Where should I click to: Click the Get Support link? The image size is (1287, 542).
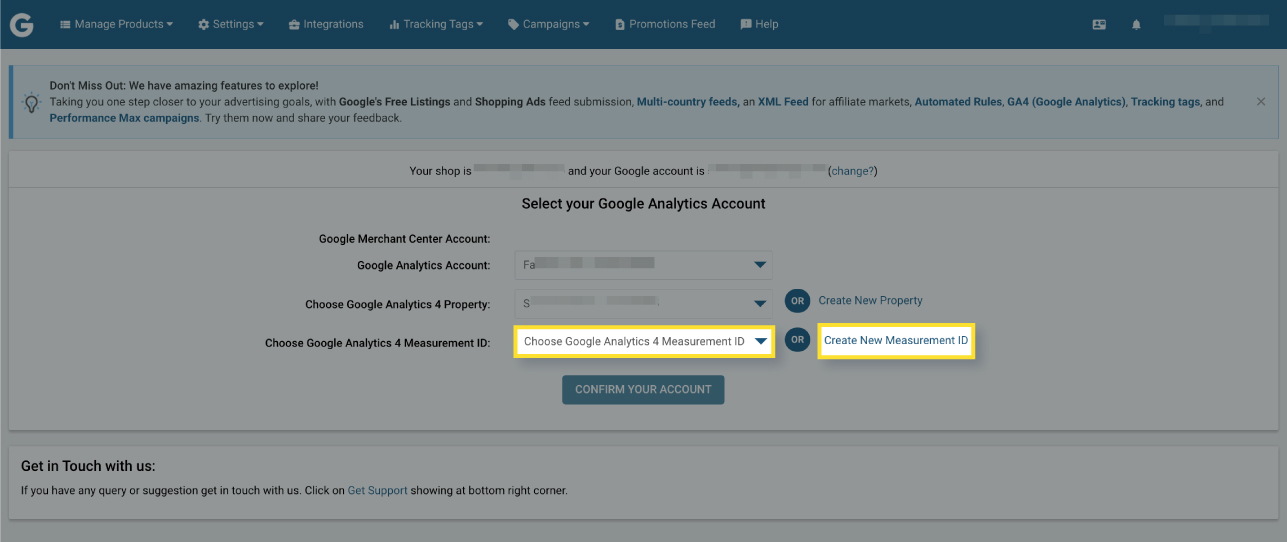[377, 491]
